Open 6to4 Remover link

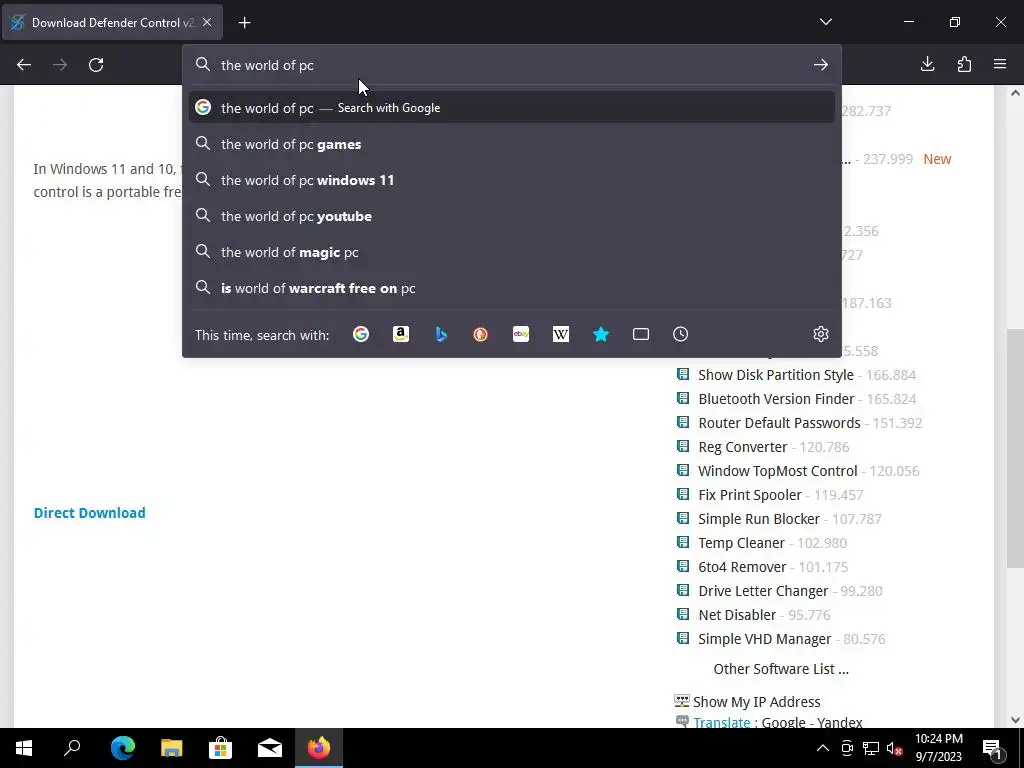tap(742, 567)
